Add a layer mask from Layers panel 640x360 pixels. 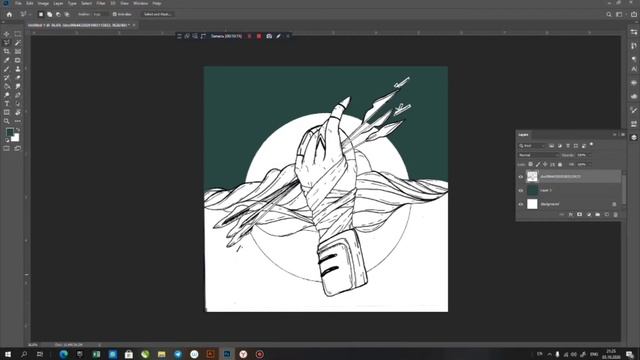coord(579,215)
